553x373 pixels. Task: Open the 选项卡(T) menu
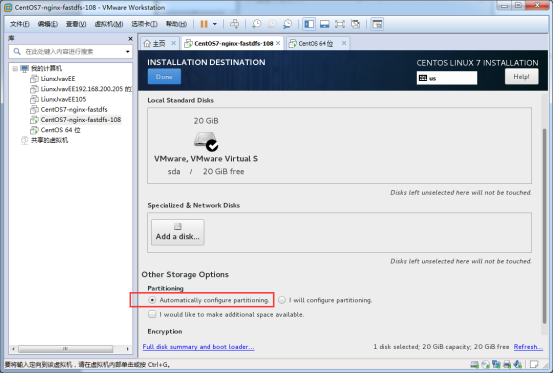pyautogui.click(x=144, y=24)
